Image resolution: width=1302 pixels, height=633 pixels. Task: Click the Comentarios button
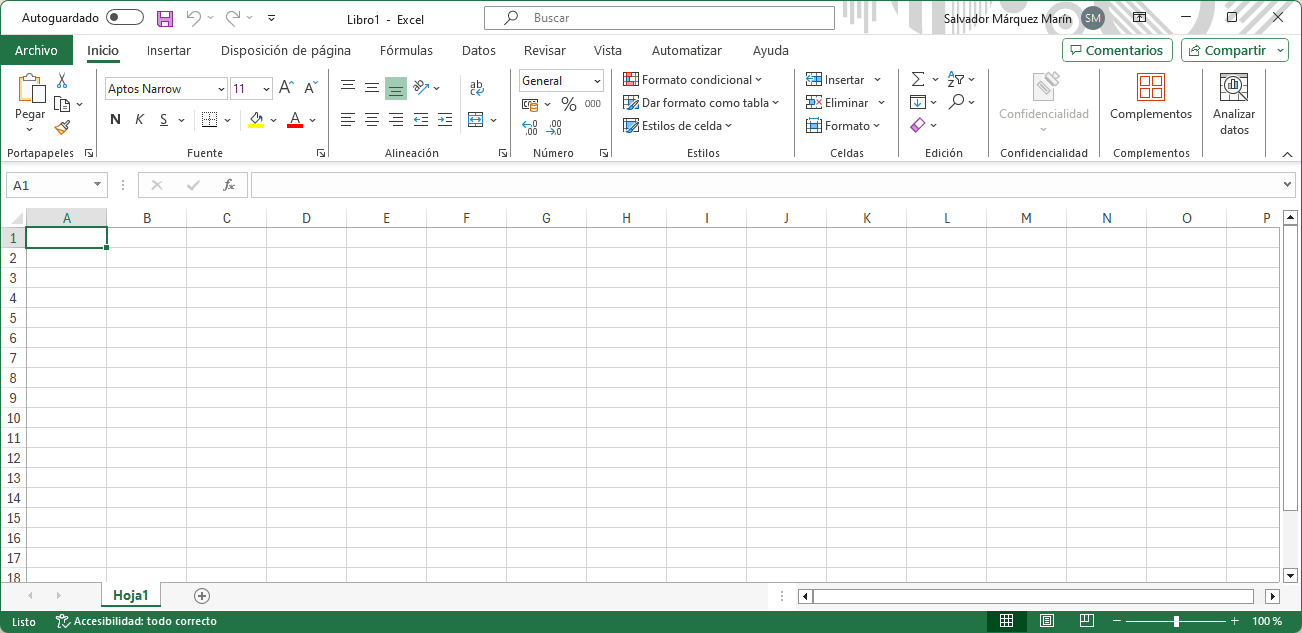(1116, 51)
